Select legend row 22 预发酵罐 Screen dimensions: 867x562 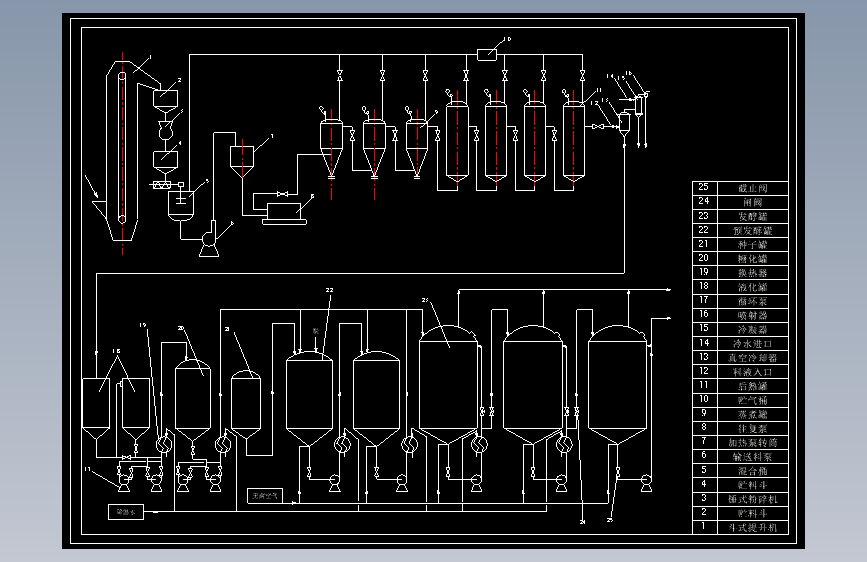[740, 231]
